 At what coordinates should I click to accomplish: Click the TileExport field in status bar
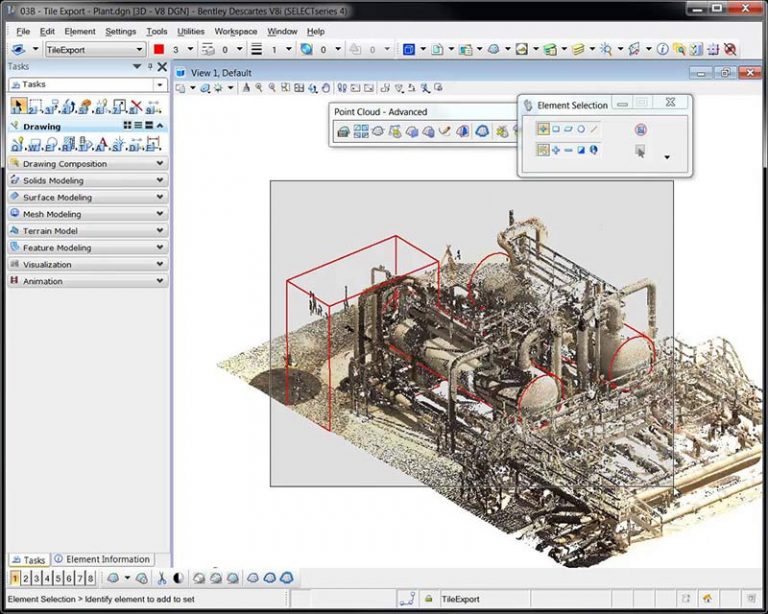(484, 599)
